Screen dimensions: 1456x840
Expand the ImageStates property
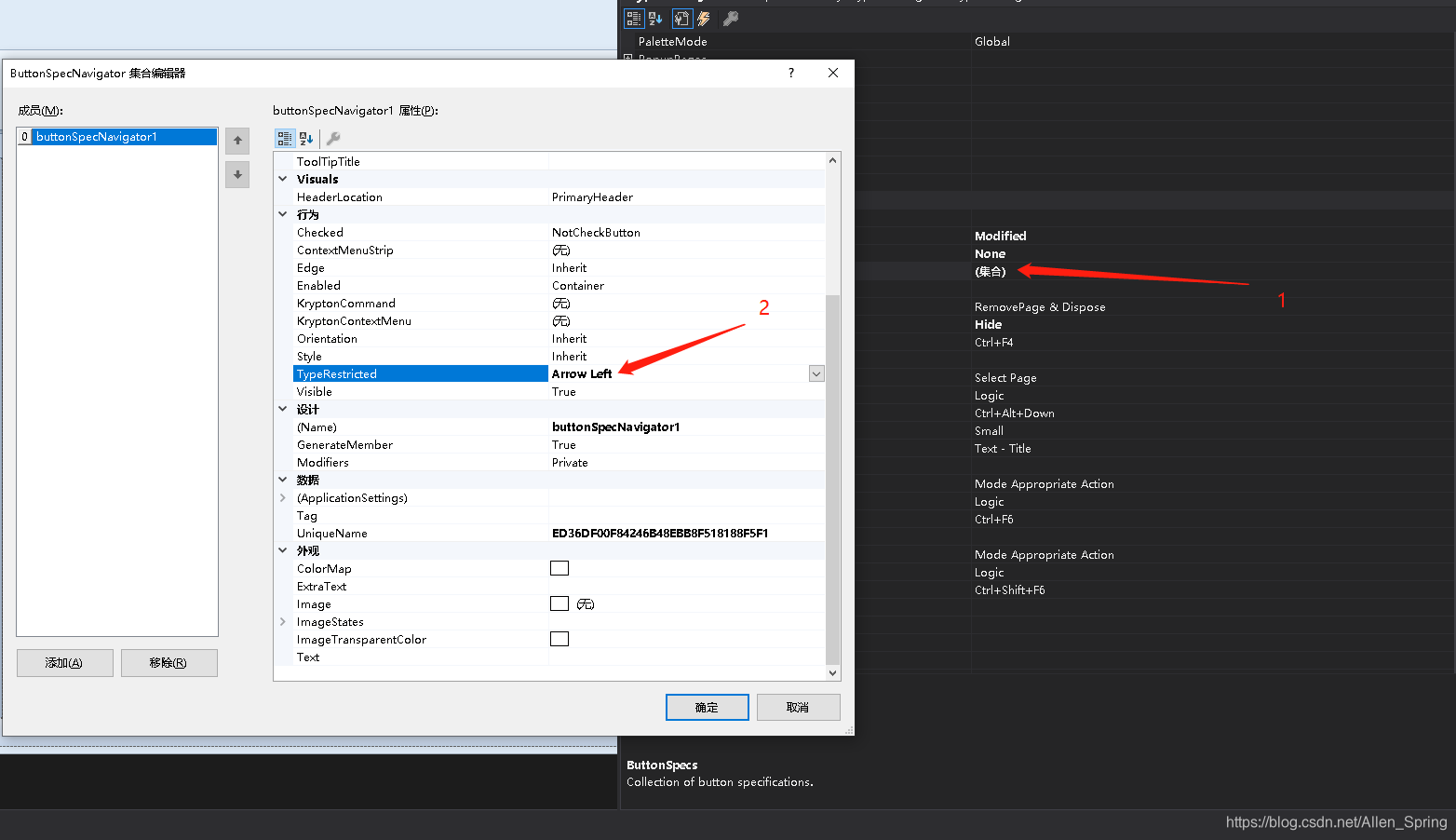tap(283, 621)
